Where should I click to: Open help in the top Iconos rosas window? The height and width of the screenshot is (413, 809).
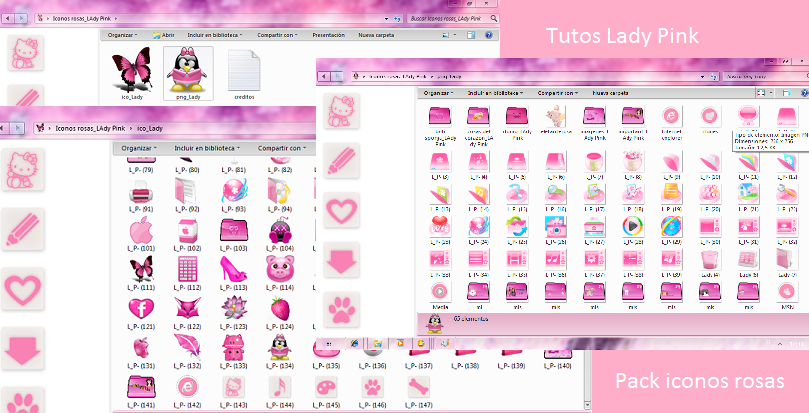click(x=488, y=35)
